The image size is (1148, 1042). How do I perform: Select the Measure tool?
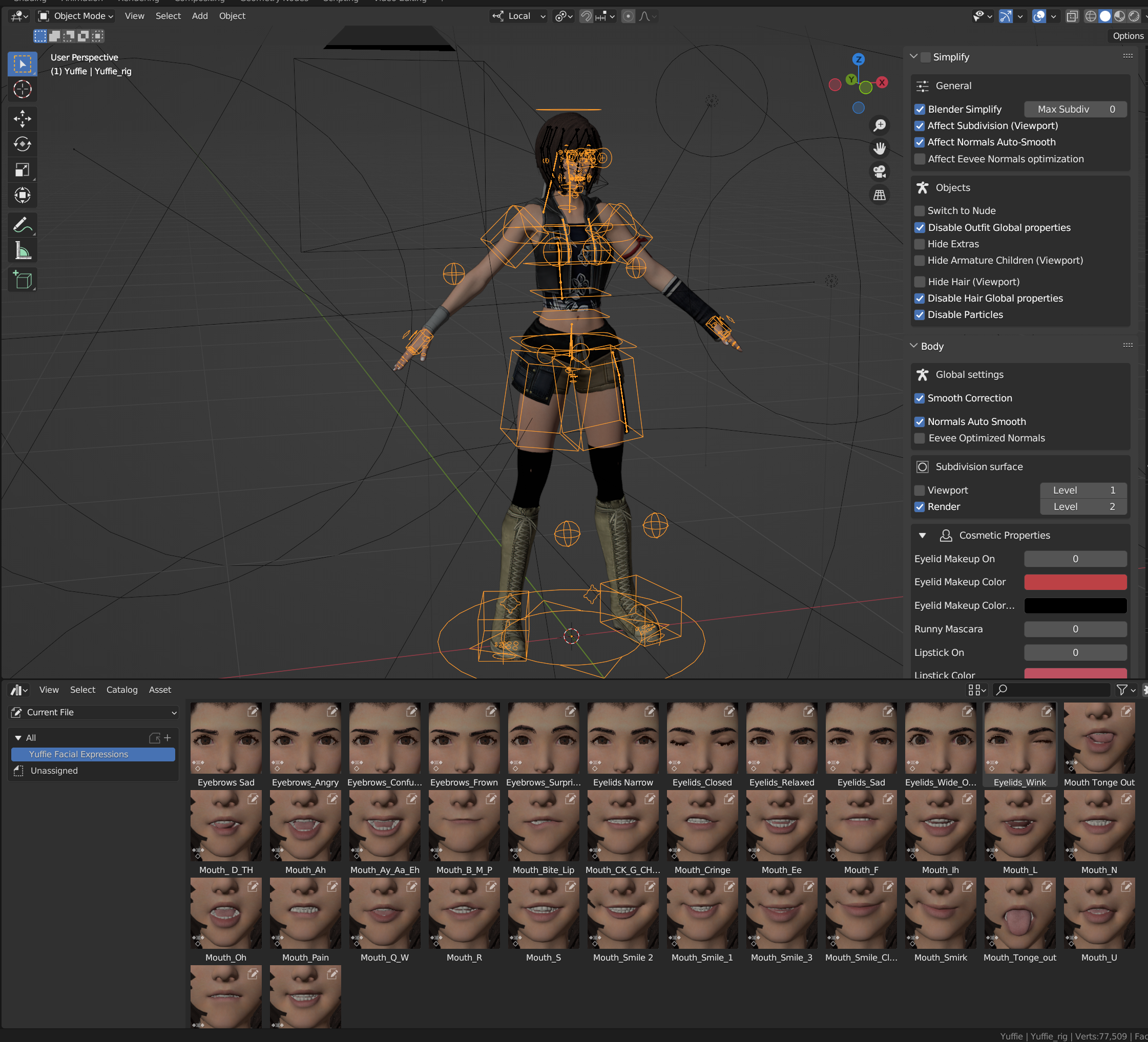tap(22, 250)
